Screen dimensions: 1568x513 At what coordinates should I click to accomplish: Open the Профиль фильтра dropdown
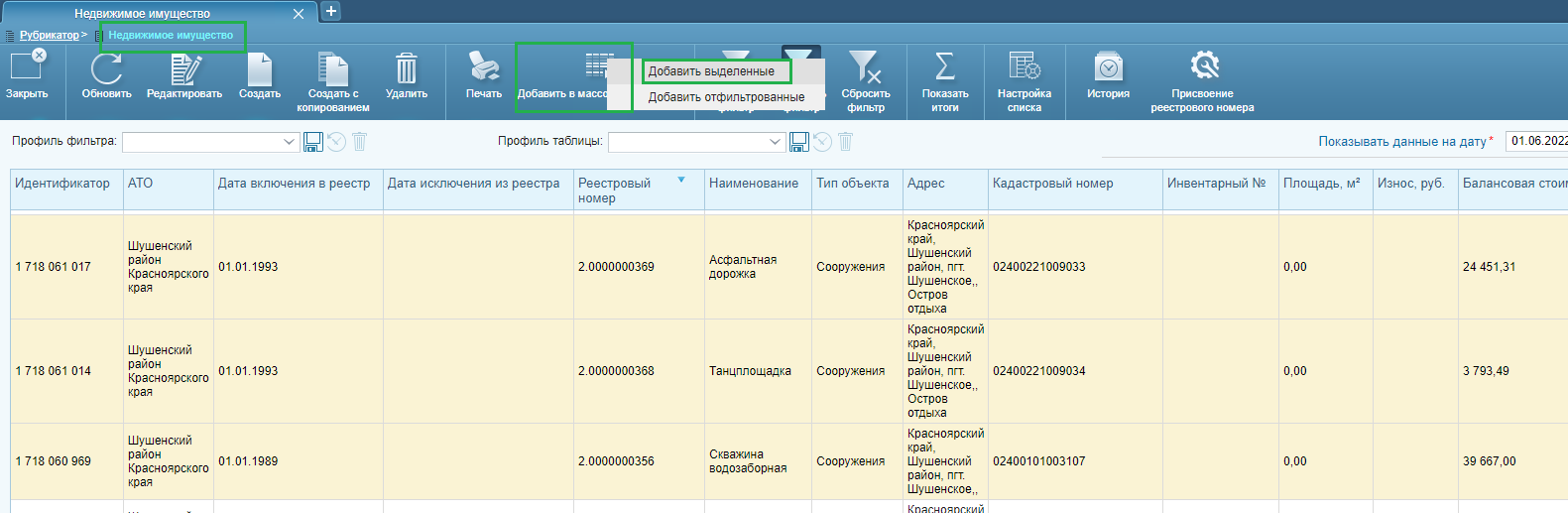[x=210, y=142]
